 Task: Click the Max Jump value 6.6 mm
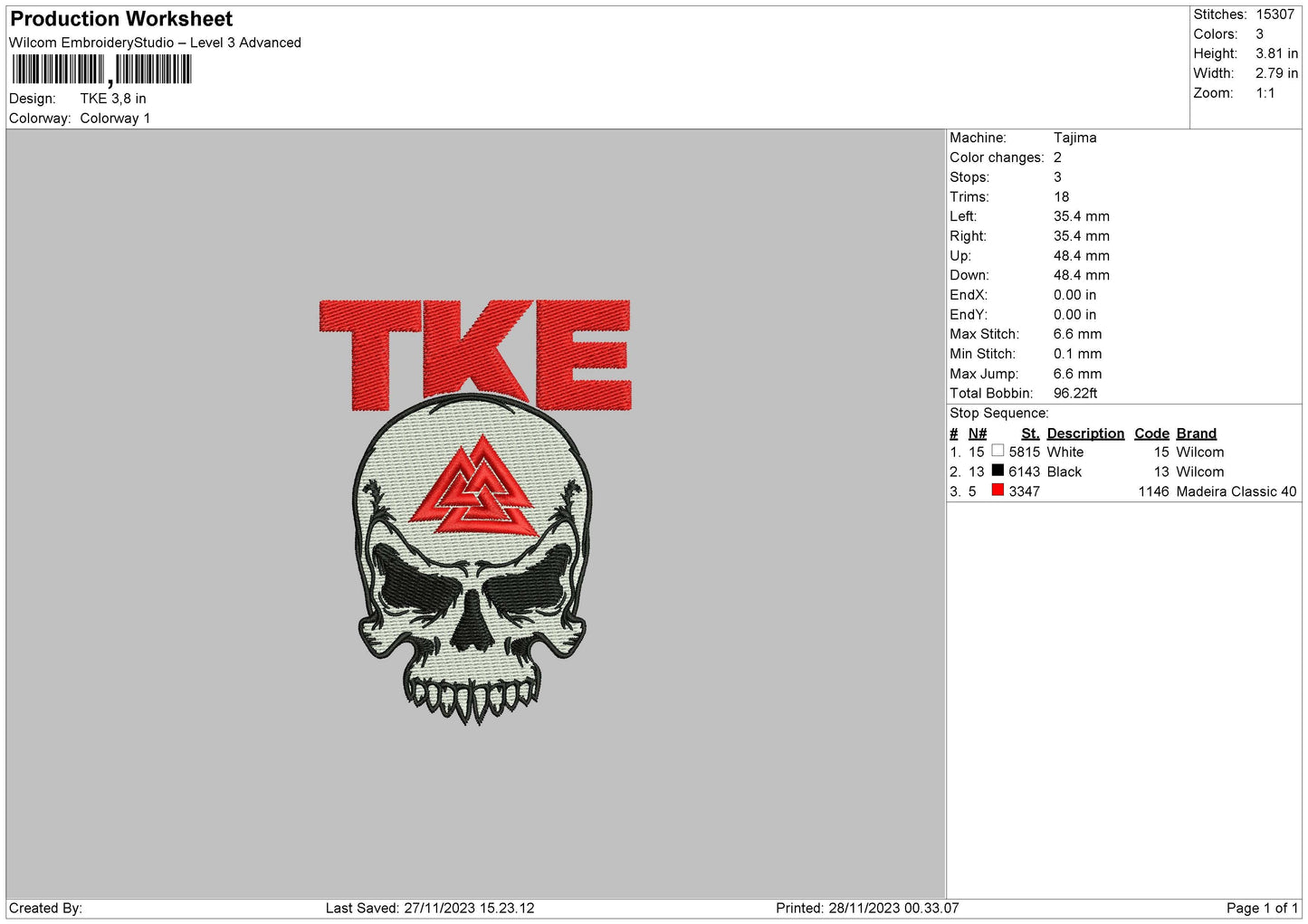pos(1077,374)
